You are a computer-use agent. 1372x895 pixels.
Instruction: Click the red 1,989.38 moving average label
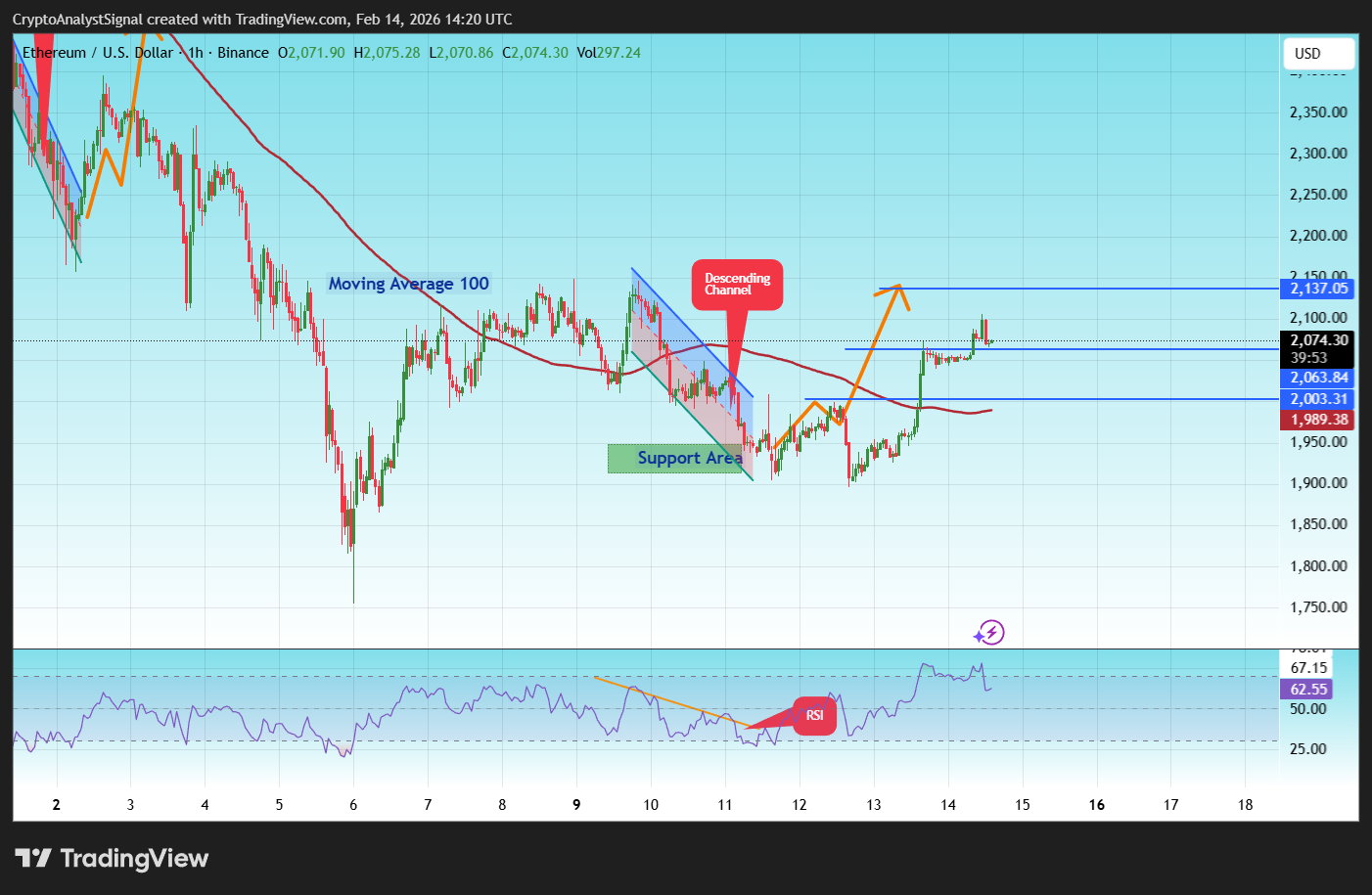[x=1318, y=420]
